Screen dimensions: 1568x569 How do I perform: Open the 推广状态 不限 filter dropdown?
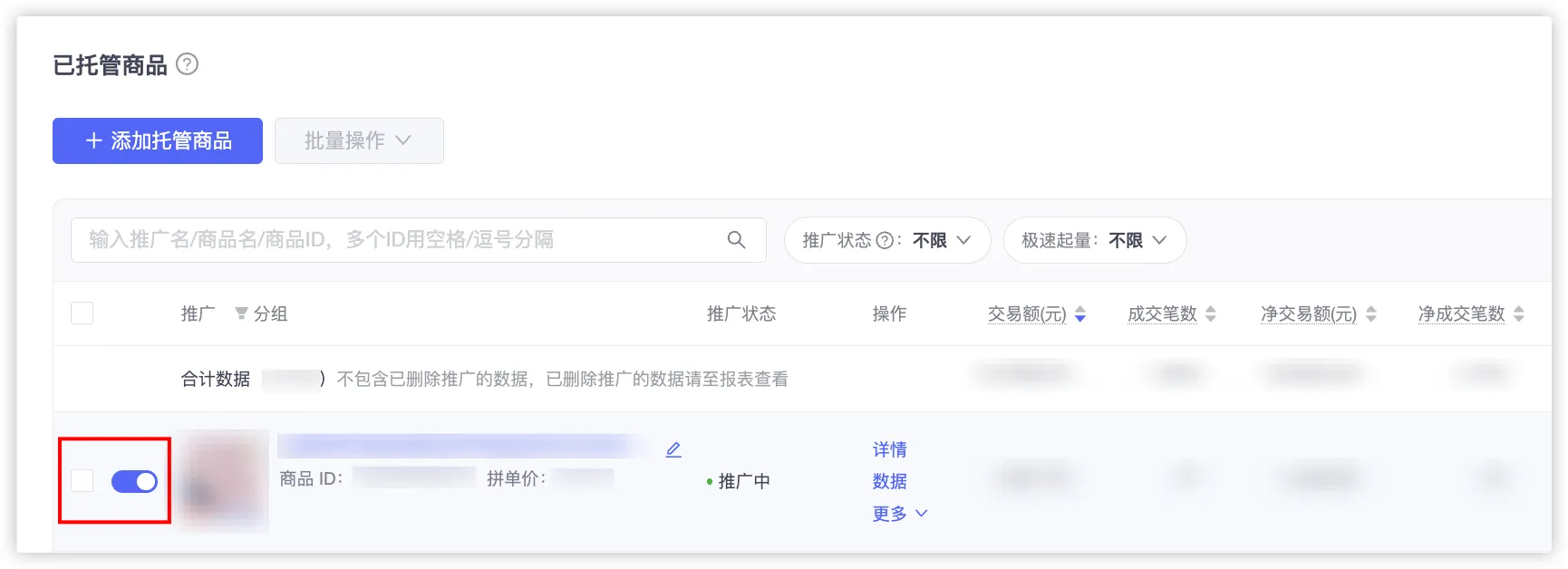(x=887, y=240)
